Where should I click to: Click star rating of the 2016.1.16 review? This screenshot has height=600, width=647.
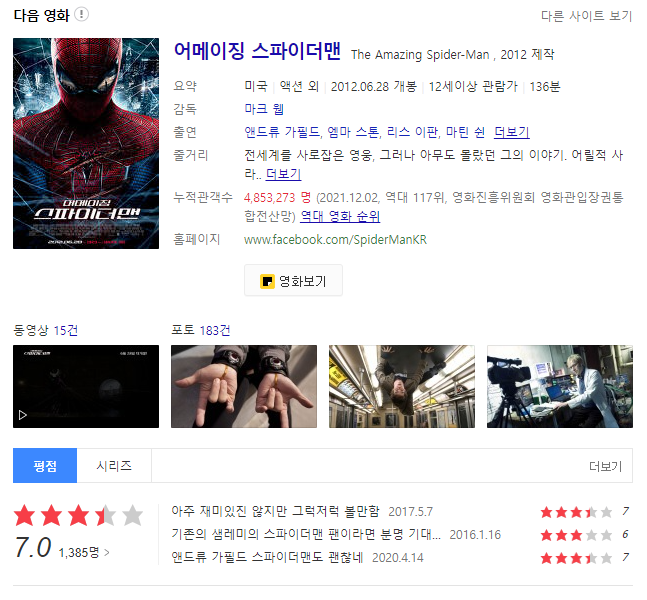tap(576, 535)
